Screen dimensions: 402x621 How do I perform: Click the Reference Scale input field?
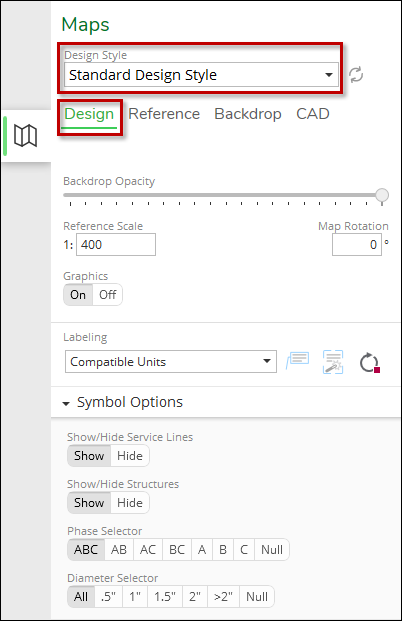tap(116, 245)
